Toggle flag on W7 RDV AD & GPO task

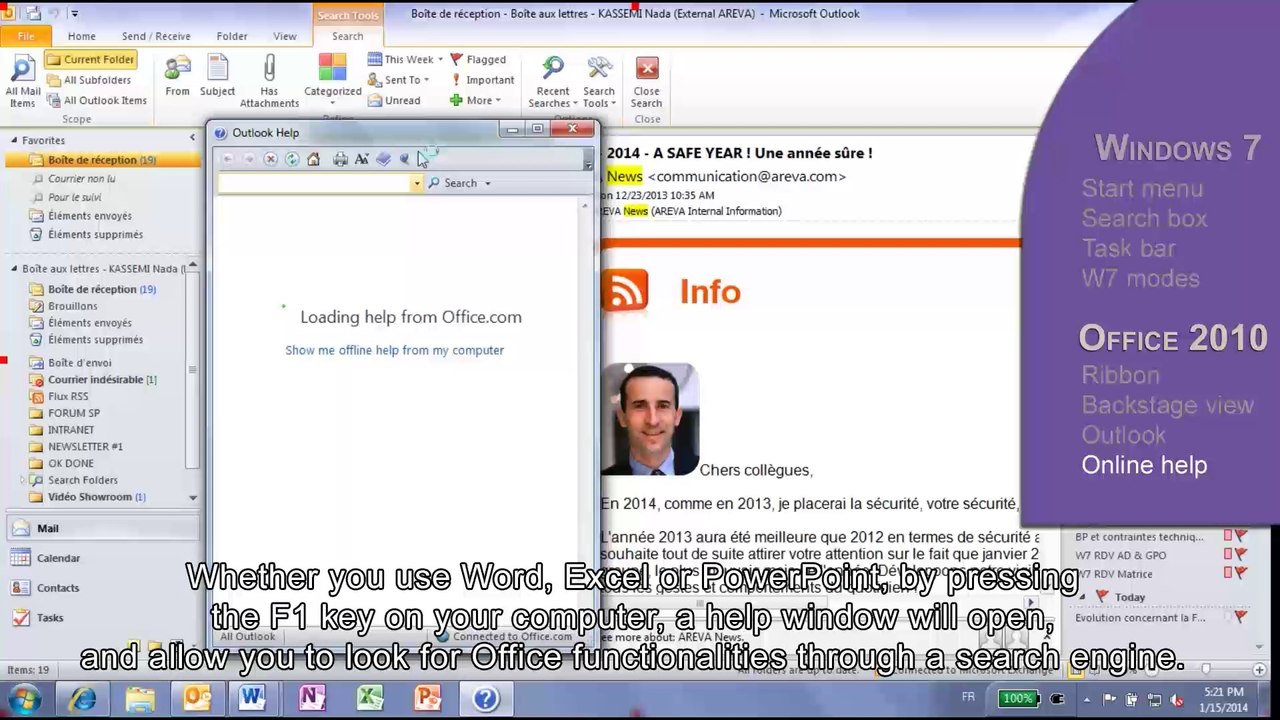(x=1240, y=555)
